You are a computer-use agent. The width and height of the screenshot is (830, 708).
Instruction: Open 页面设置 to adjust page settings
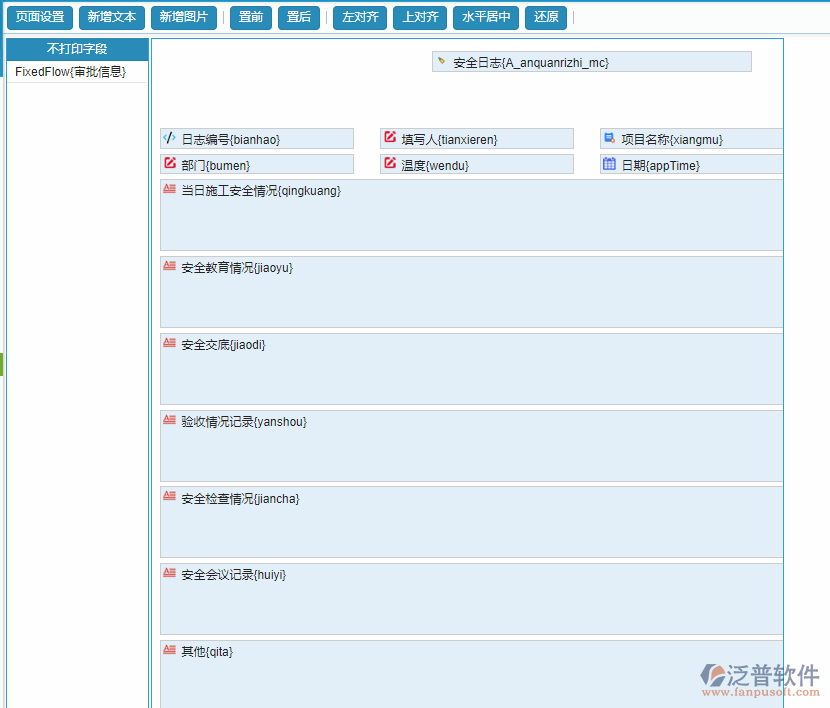click(39, 17)
